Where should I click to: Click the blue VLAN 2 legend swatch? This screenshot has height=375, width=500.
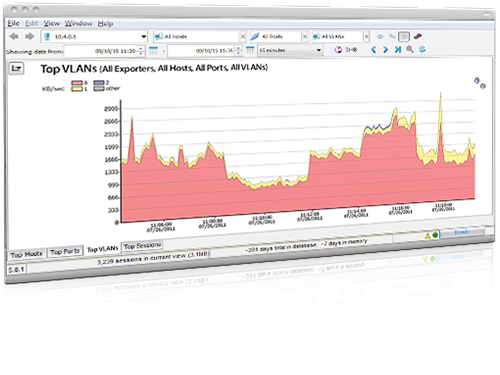99,82
